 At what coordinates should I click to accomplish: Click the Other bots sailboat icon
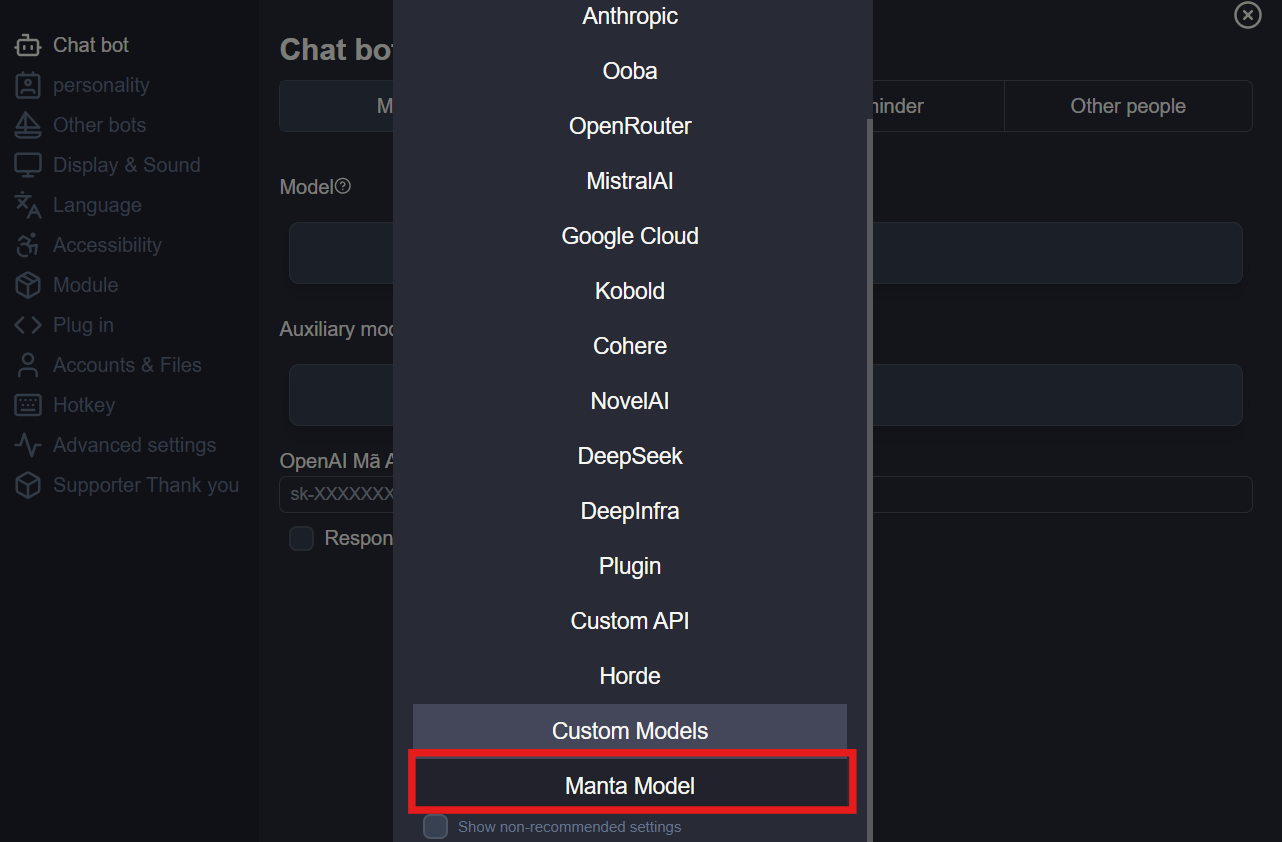27,125
